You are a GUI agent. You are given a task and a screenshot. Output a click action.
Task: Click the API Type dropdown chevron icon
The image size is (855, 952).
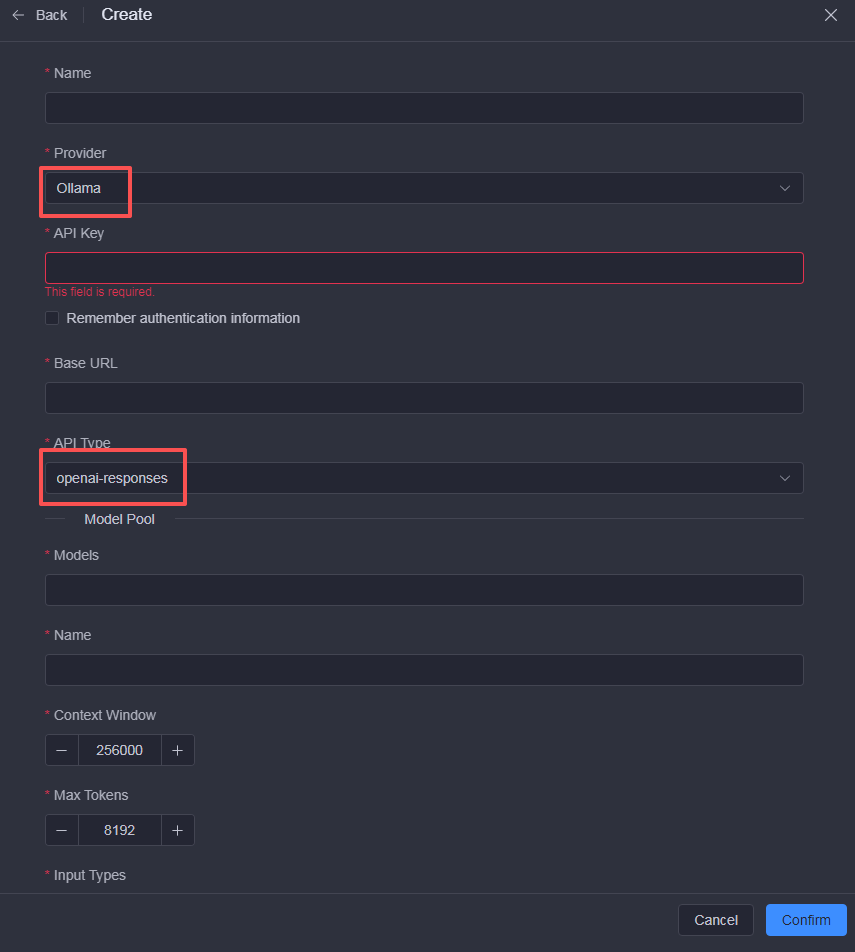tap(785, 478)
